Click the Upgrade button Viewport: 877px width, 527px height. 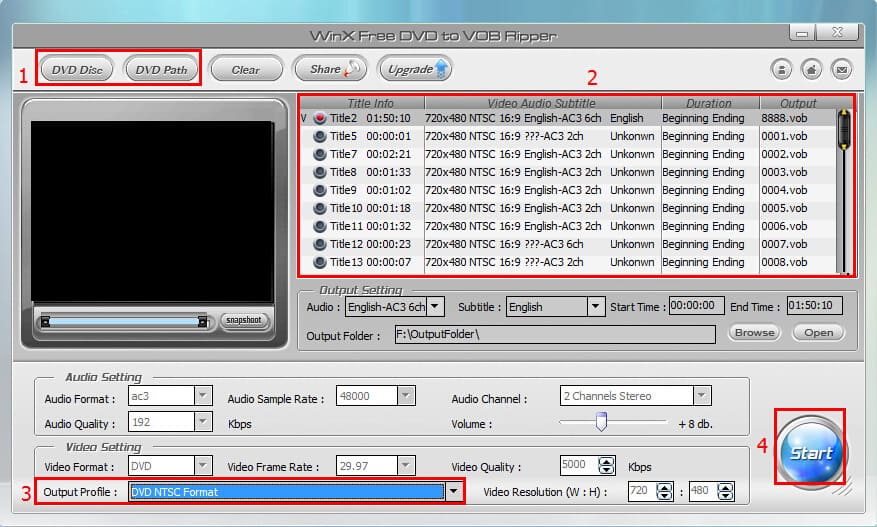pyautogui.click(x=414, y=69)
